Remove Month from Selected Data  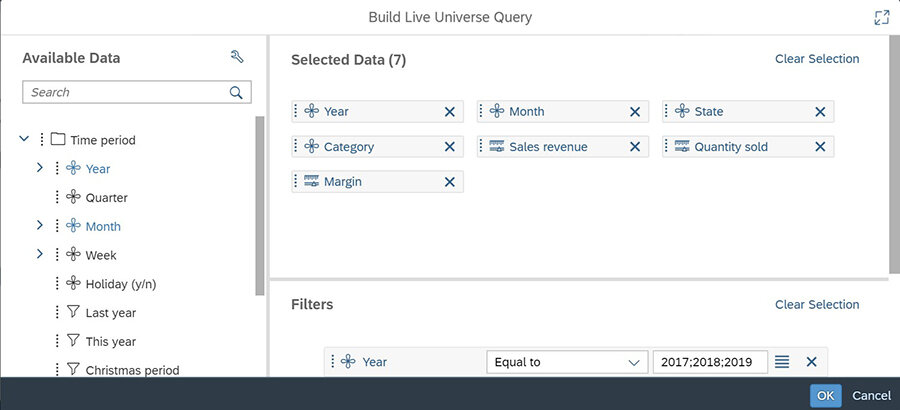635,111
